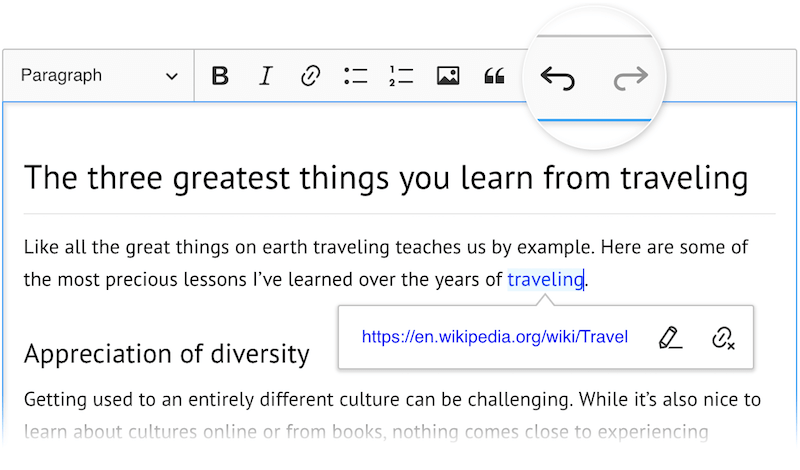
Task: Toggle italic formatting
Action: click(x=265, y=76)
